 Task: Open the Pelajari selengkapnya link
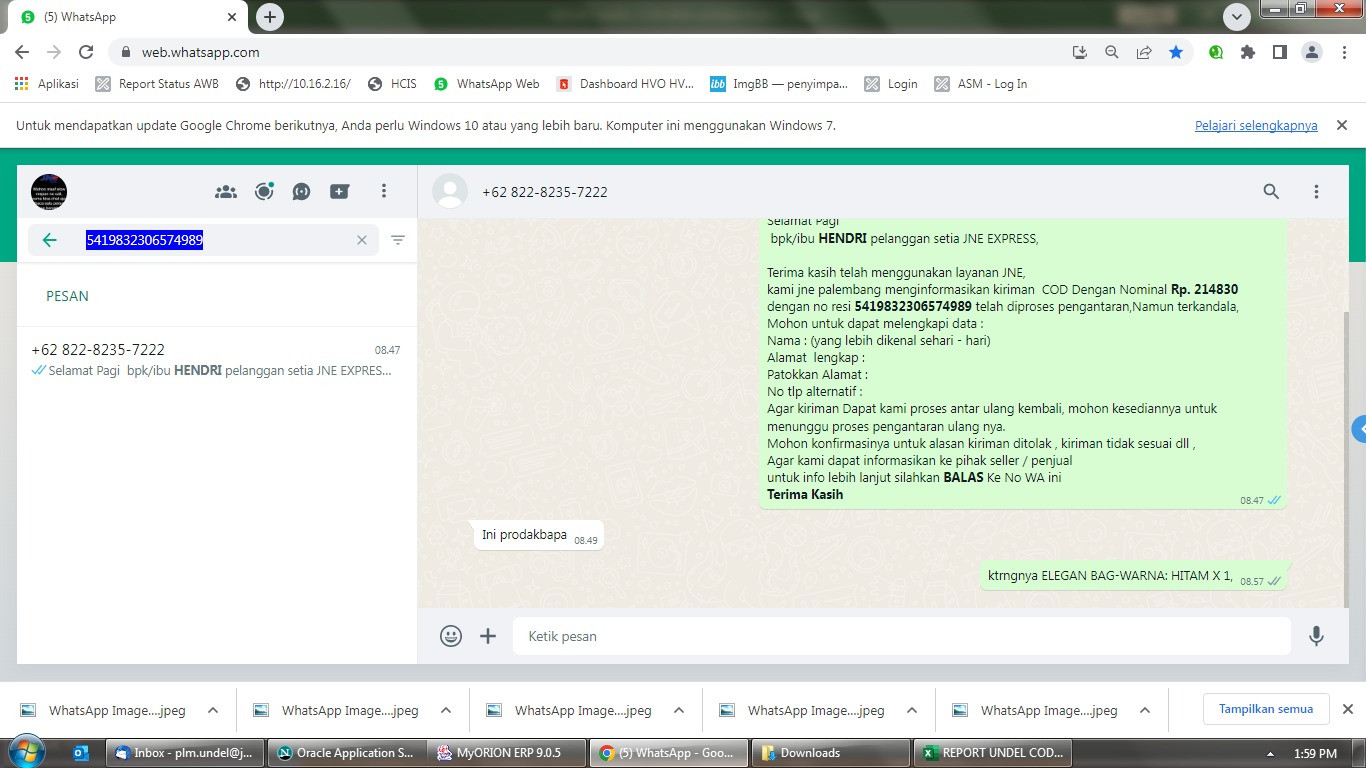coord(1256,125)
